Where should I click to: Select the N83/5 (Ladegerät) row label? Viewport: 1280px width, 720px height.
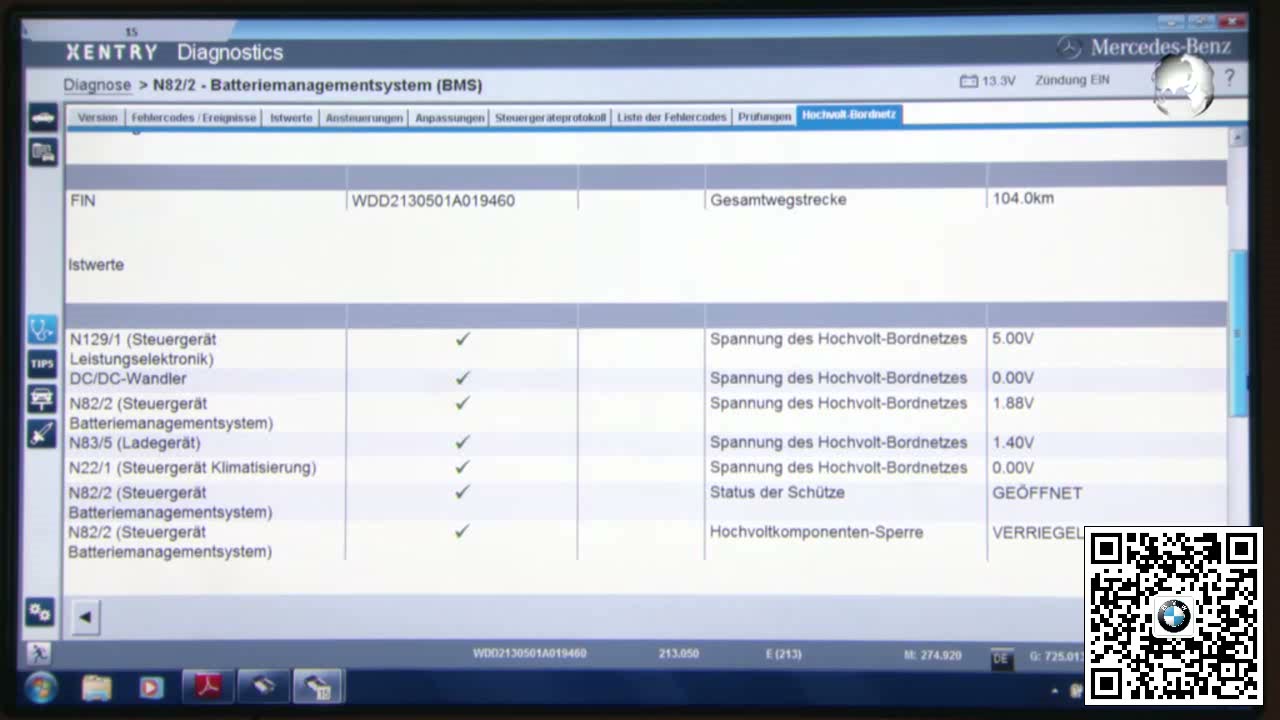click(135, 443)
